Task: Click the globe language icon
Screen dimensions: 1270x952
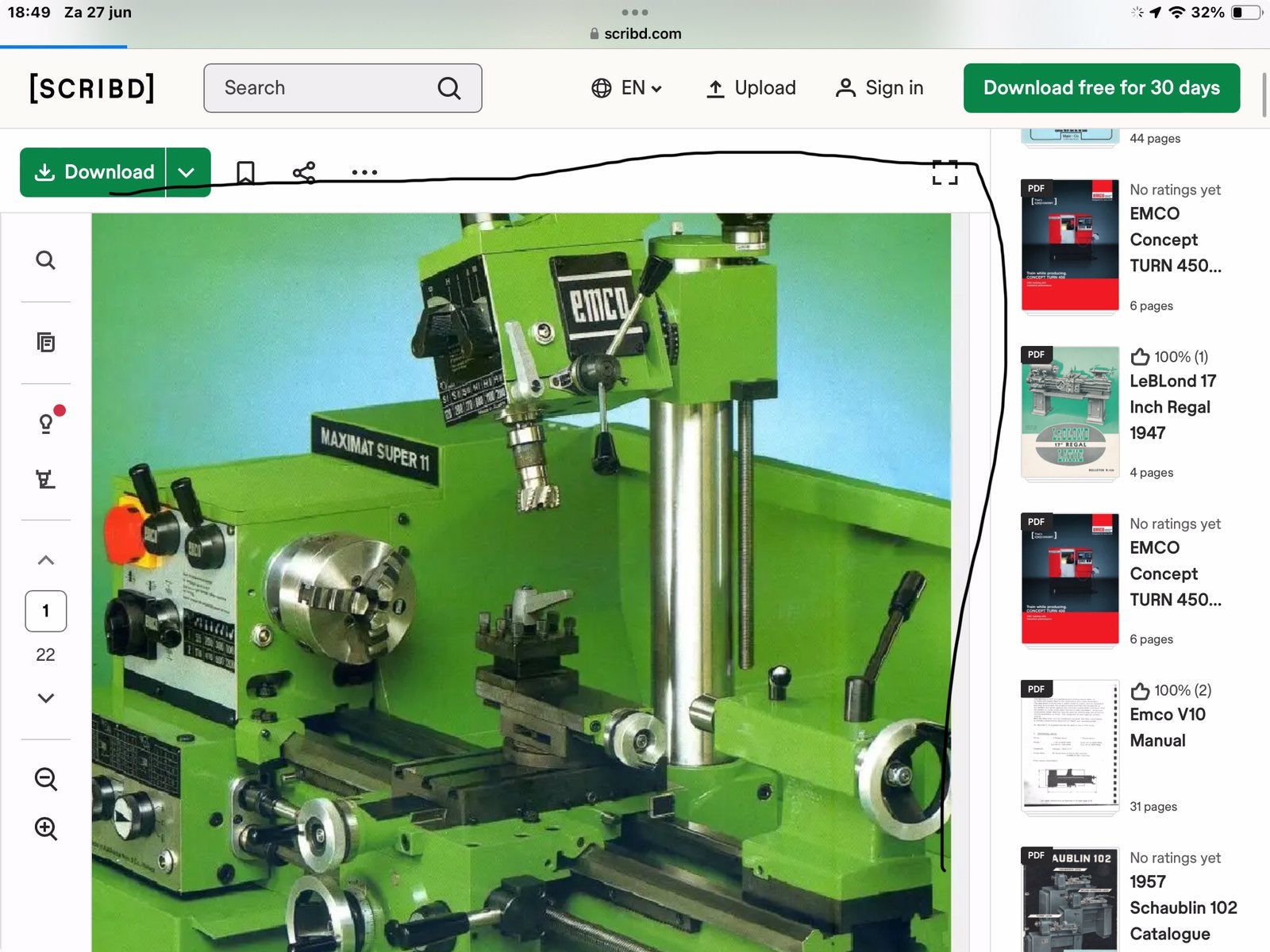Action: coord(602,88)
